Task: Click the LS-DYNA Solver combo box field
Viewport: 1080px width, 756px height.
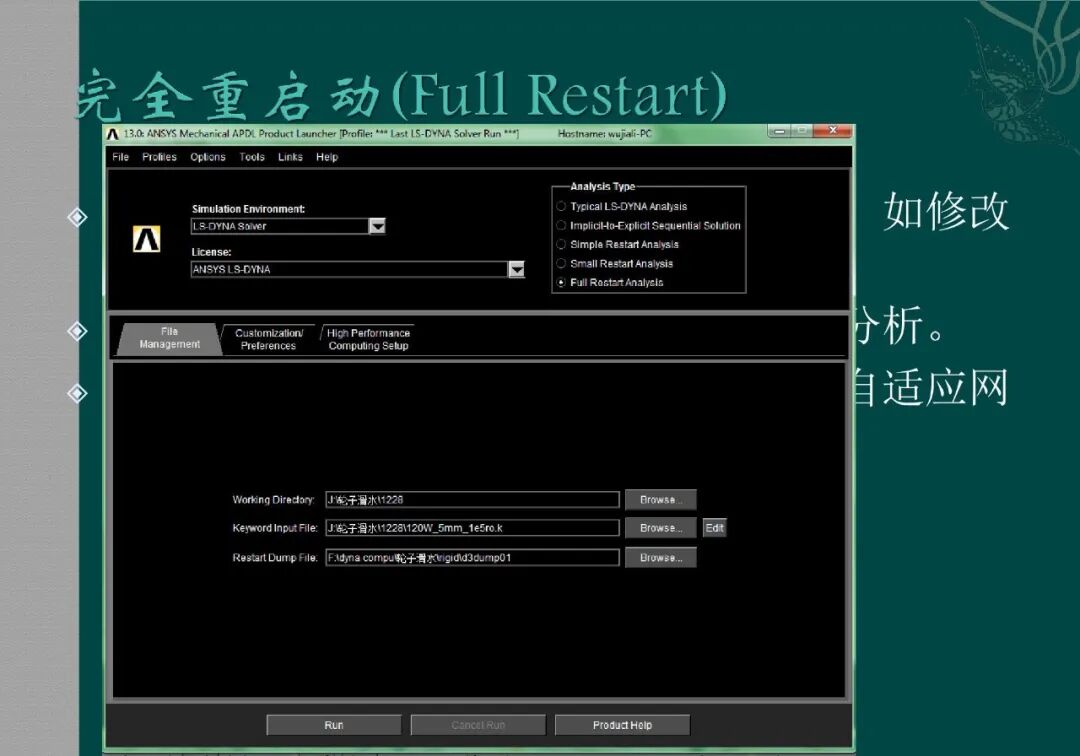Action: (x=280, y=226)
